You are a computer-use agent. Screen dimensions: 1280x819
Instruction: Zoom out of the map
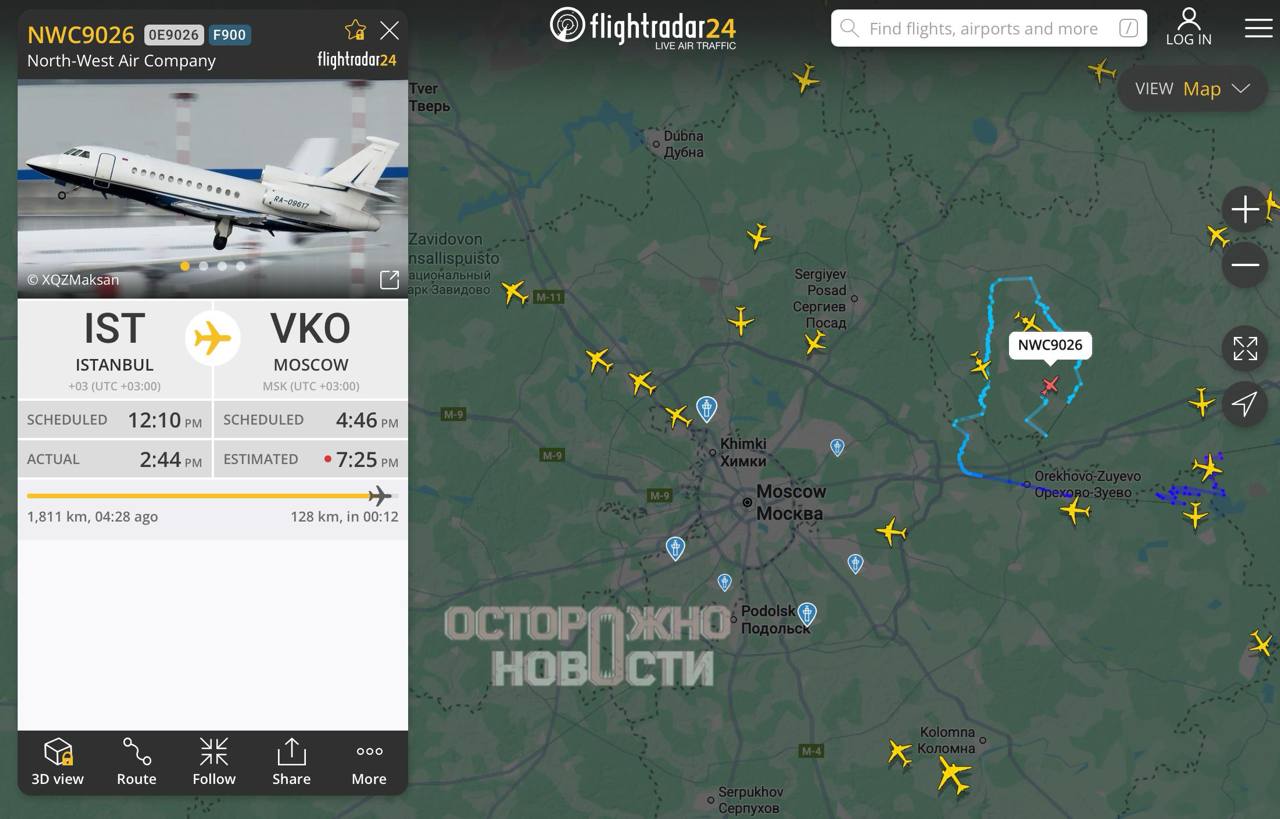coord(1245,265)
